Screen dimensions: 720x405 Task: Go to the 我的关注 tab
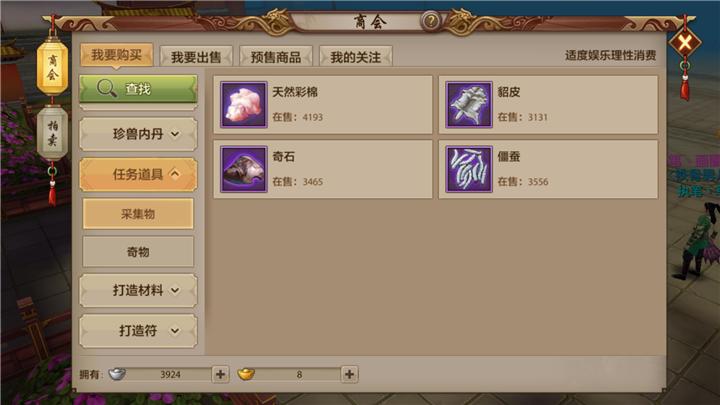[355, 57]
